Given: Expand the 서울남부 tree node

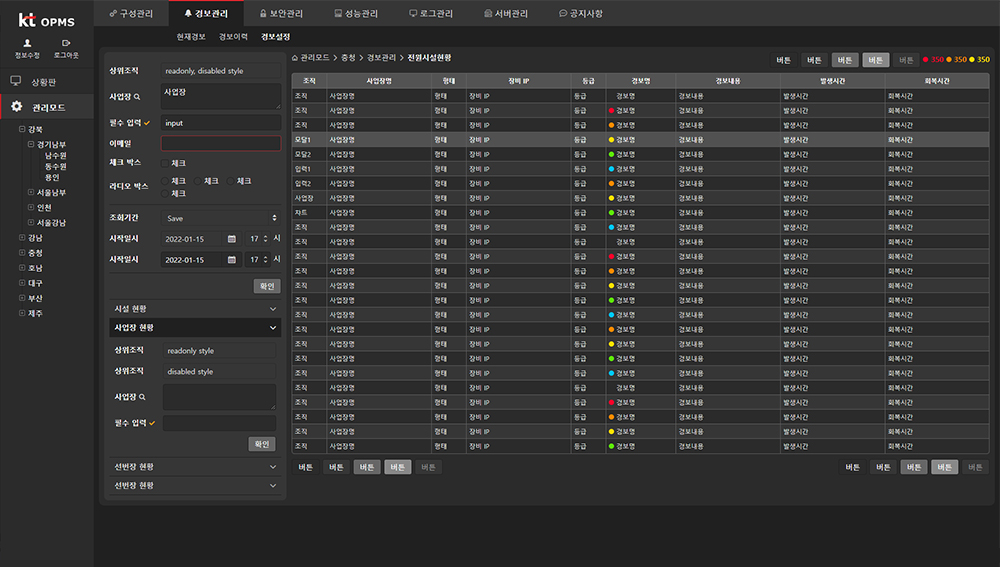Looking at the screenshot, I should 31,192.
